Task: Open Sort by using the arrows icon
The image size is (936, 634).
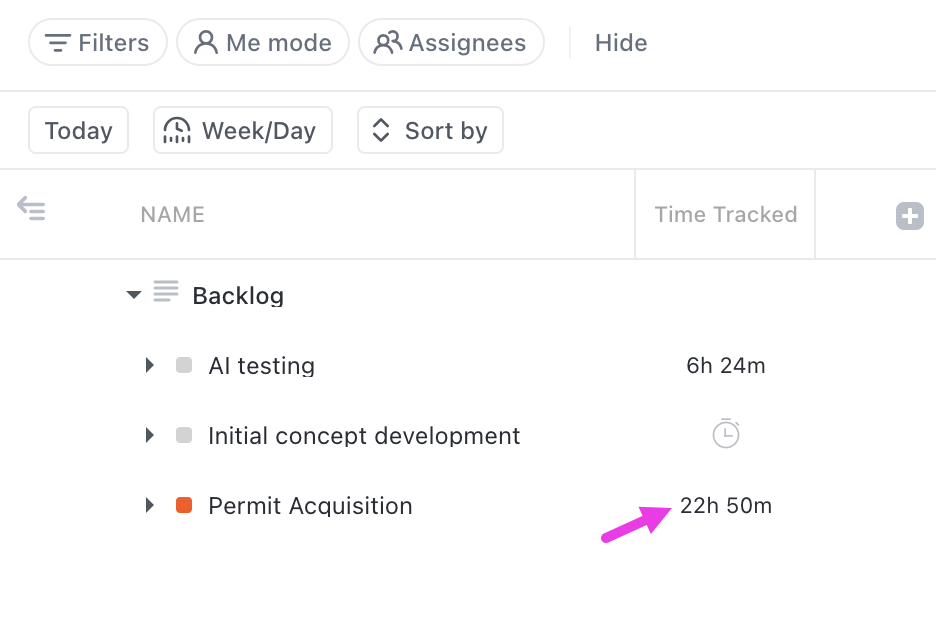Action: (x=380, y=130)
